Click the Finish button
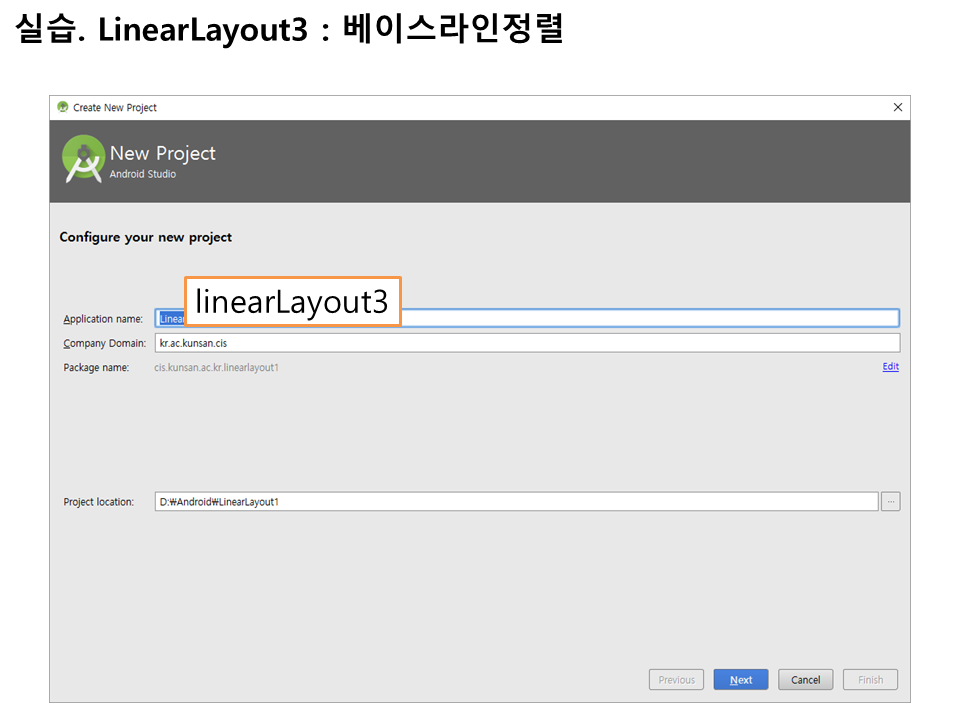This screenshot has height=720, width=960. click(870, 680)
